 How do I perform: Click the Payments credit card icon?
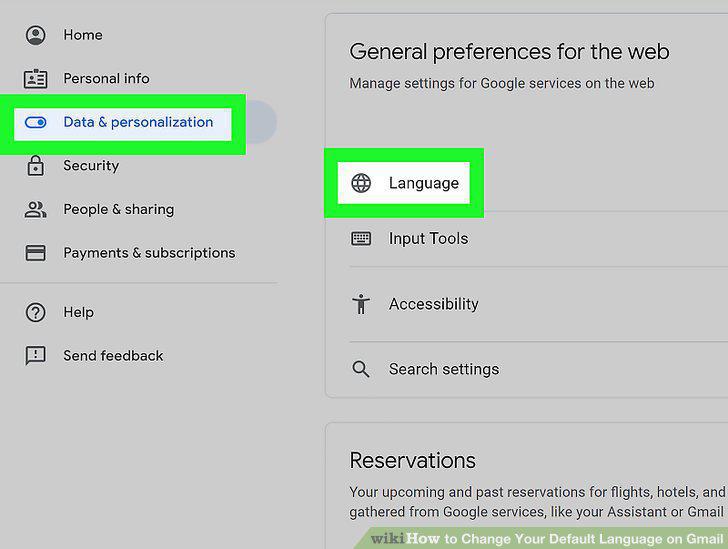(35, 253)
